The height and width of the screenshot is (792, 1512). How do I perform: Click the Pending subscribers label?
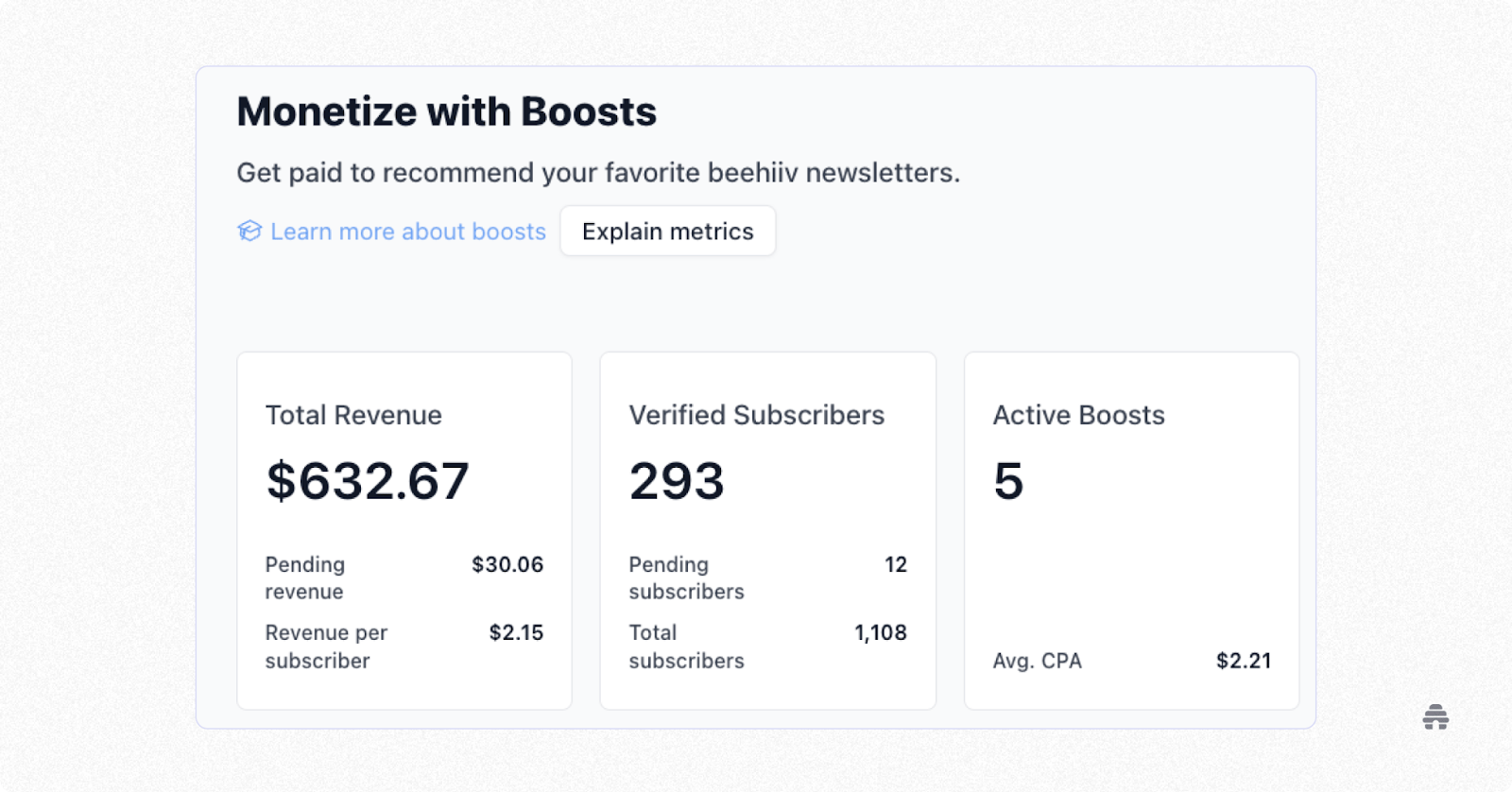click(686, 577)
